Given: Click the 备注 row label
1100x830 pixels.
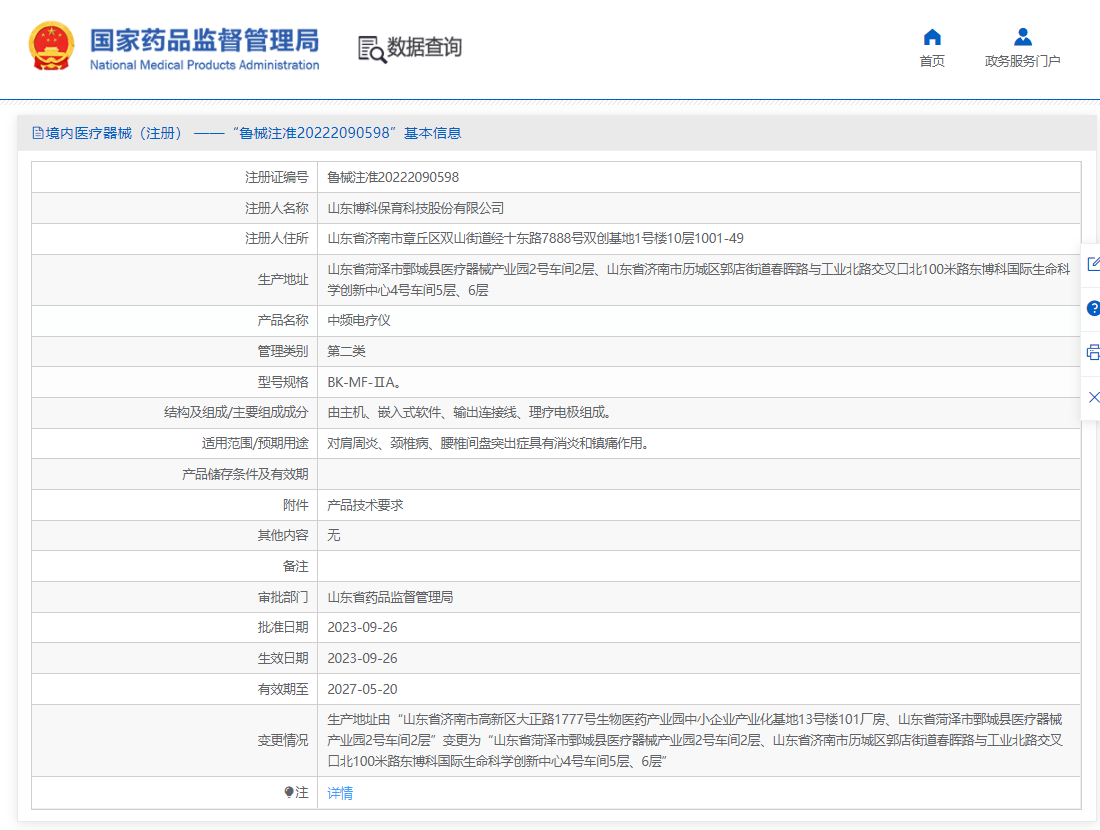Looking at the screenshot, I should point(295,566).
